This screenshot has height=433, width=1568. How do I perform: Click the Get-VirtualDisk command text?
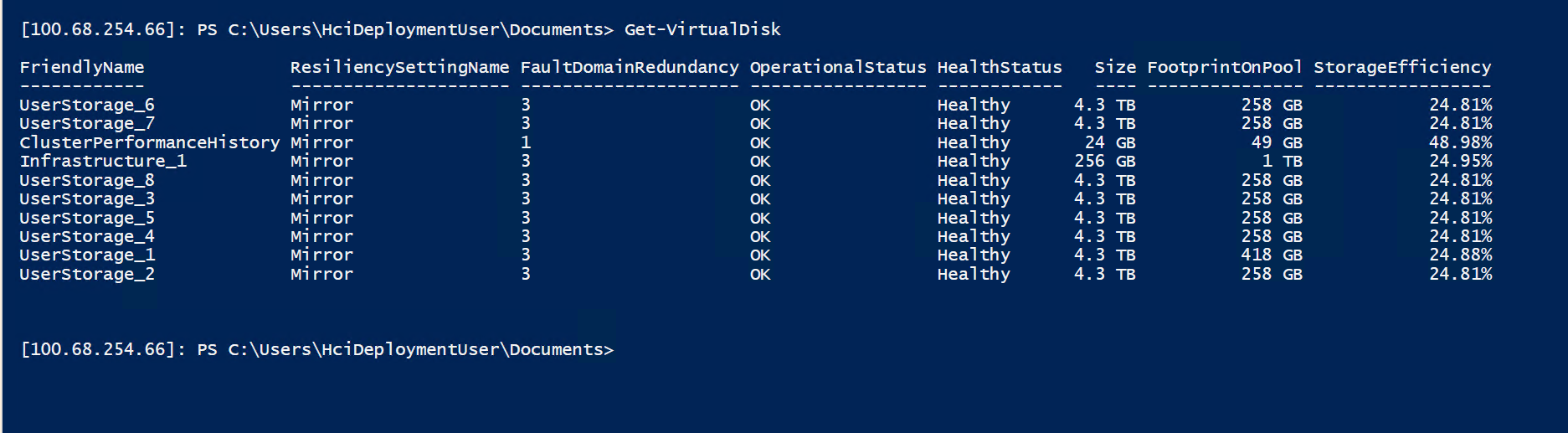[x=702, y=29]
